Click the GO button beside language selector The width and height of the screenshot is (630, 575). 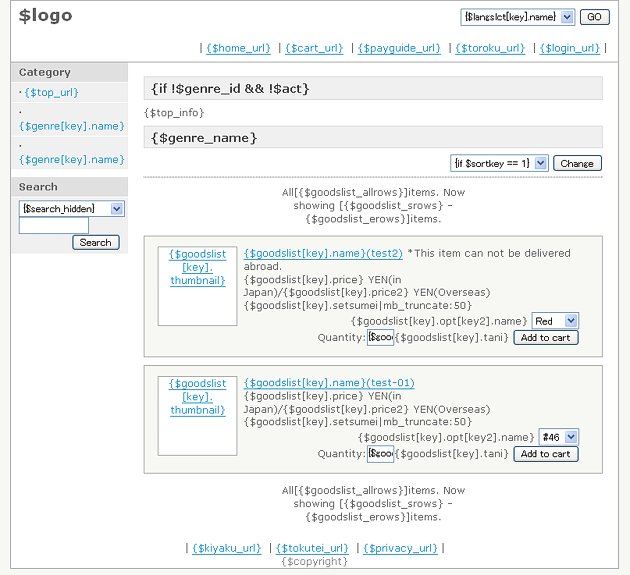tap(594, 17)
